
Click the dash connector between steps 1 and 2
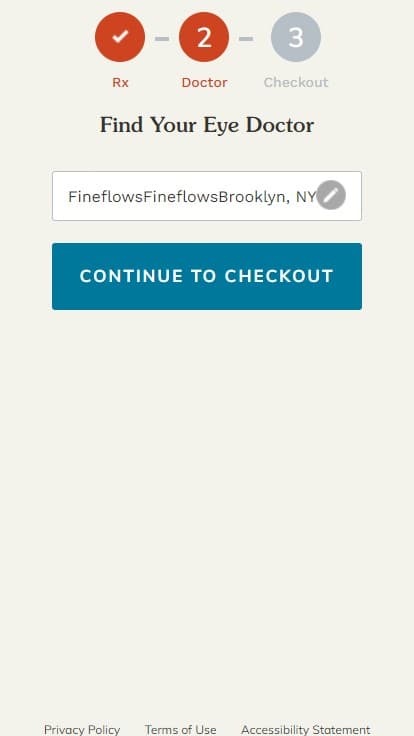click(x=162, y=38)
